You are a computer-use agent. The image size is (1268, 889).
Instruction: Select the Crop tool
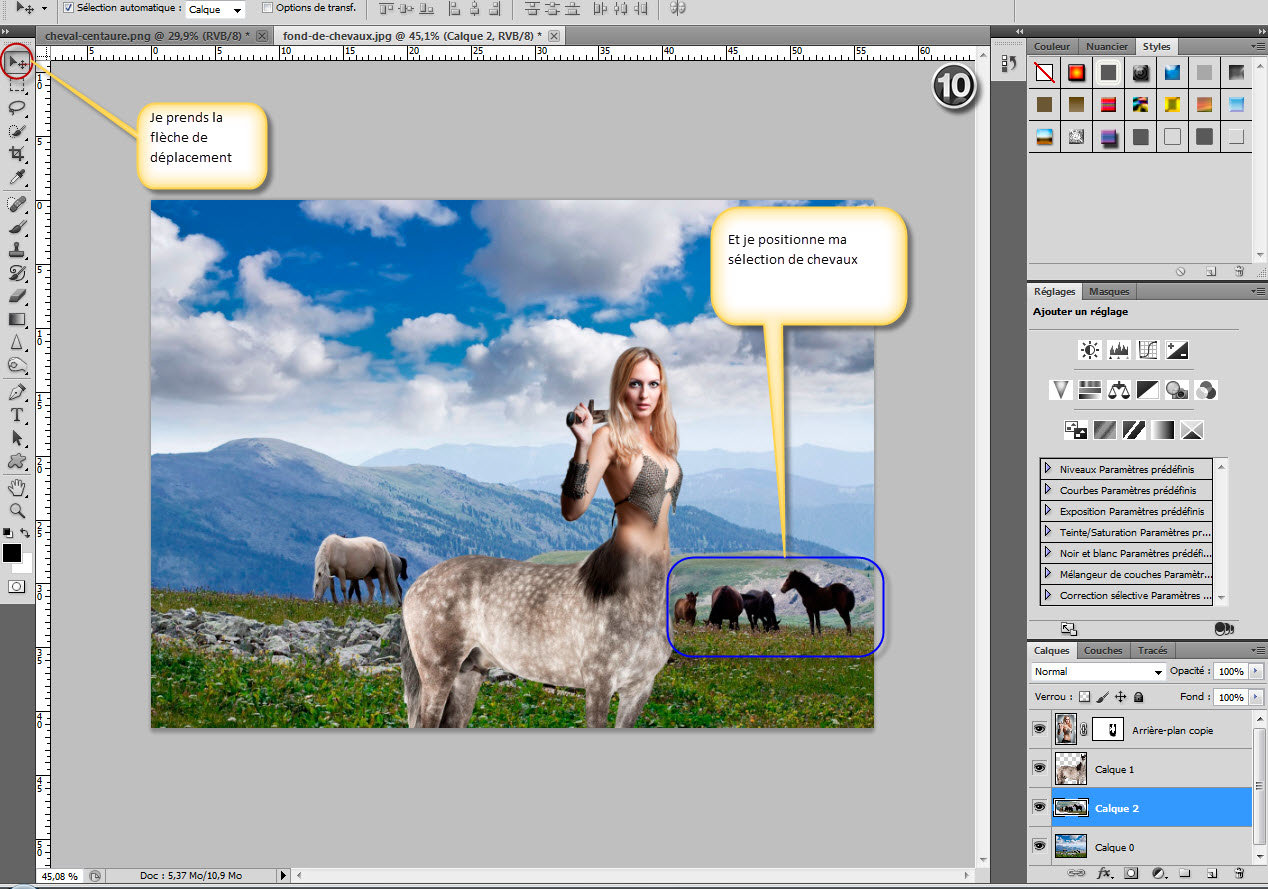17,153
